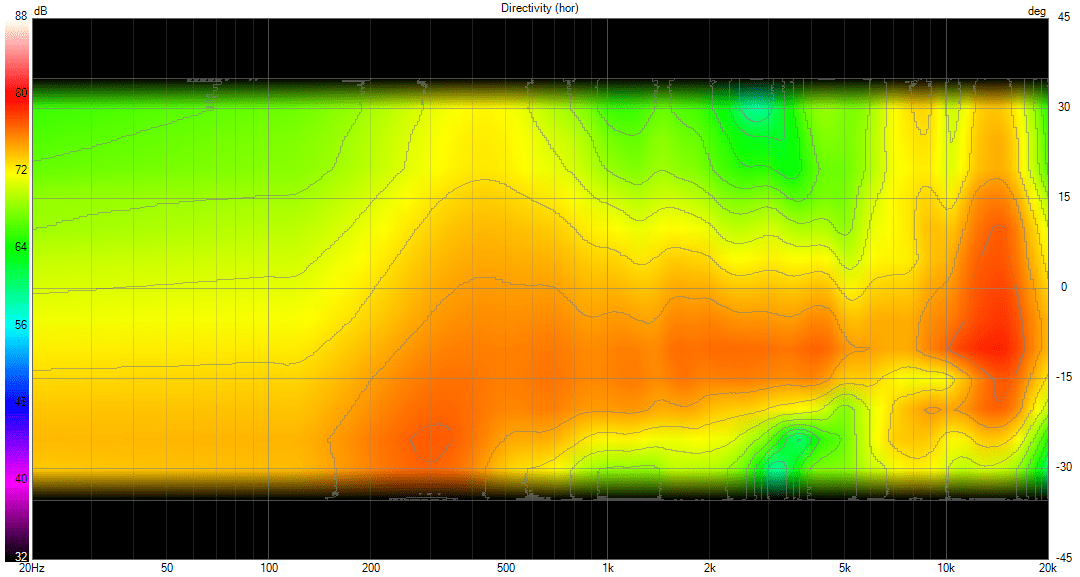Click the "5k" frequency axis label
This screenshot has width=1080, height=577.
pos(844,568)
